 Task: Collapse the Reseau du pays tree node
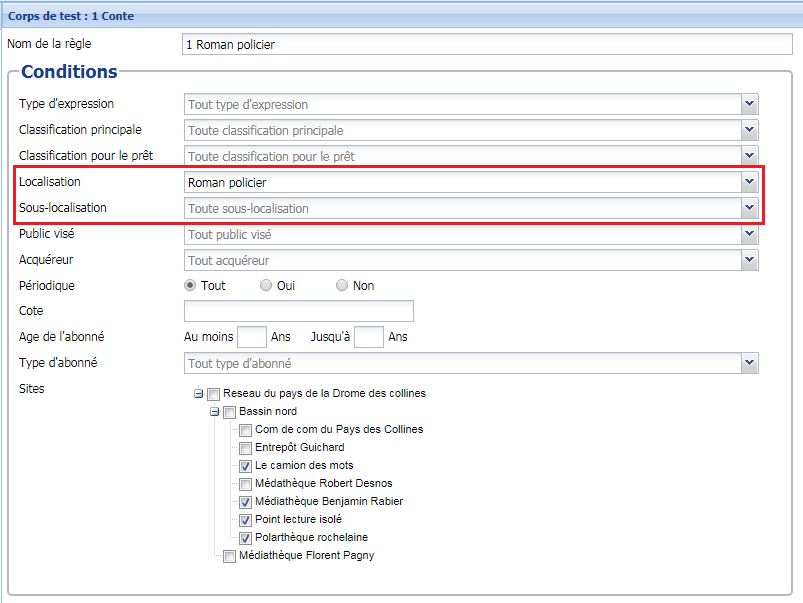click(x=199, y=394)
